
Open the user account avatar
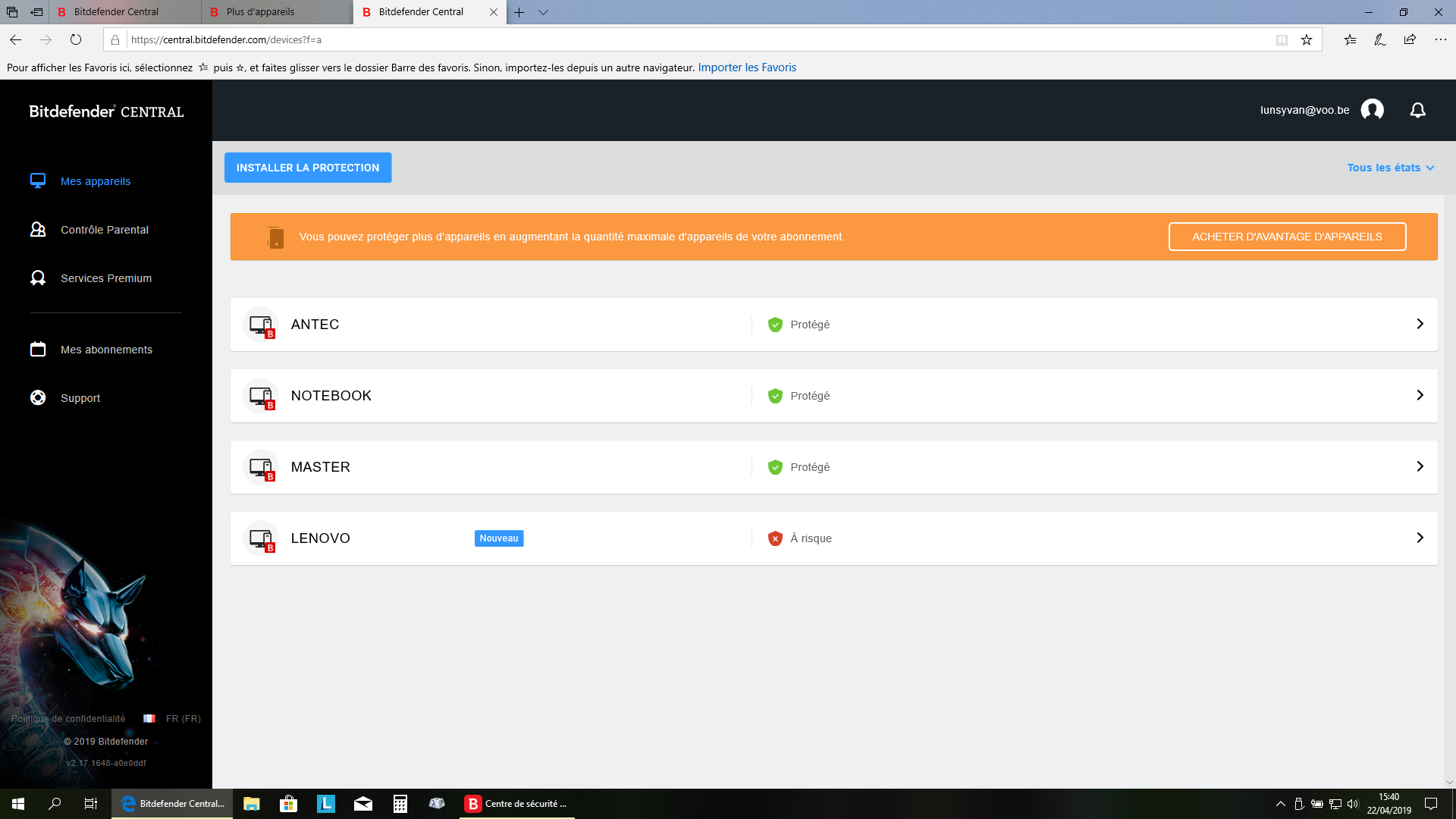[1372, 110]
